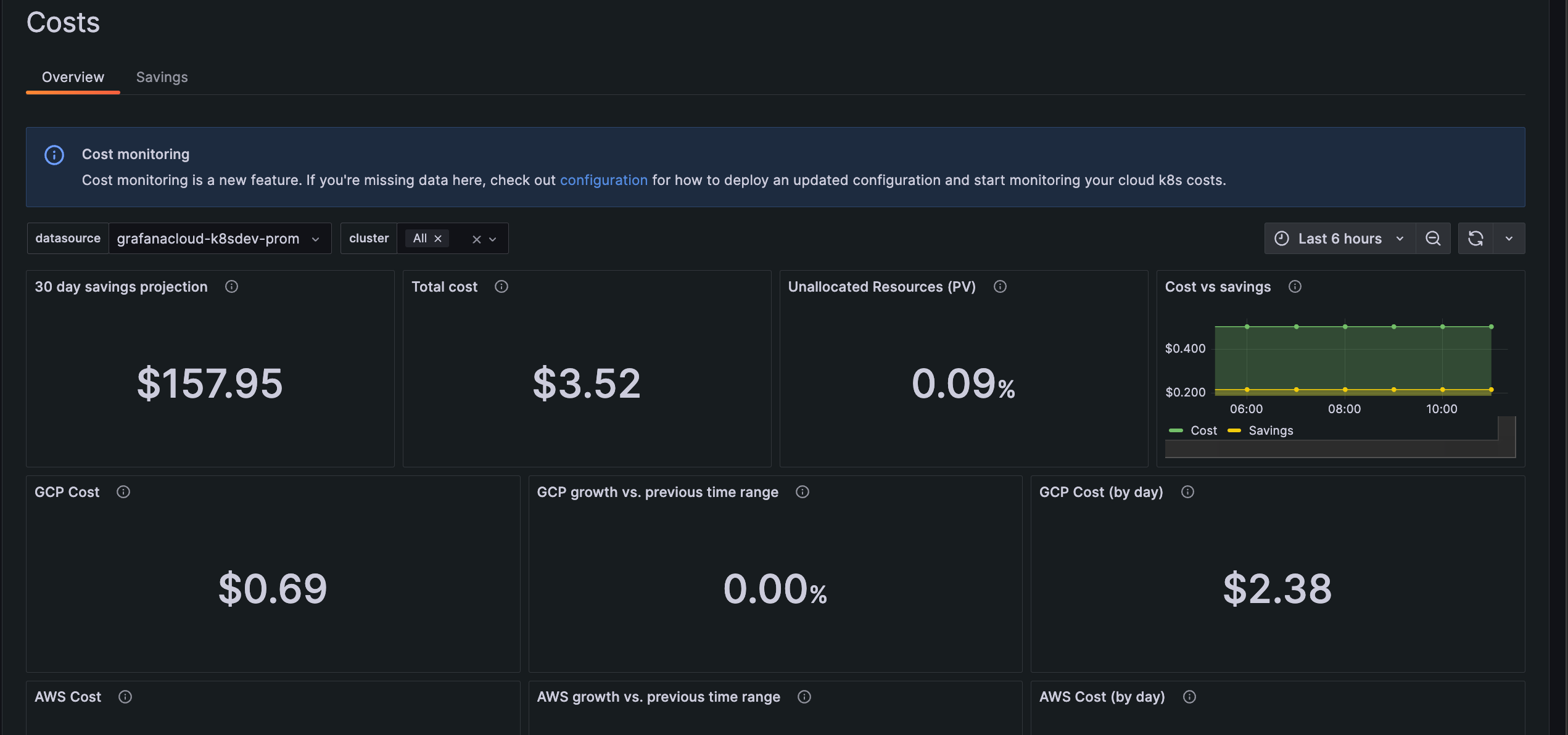The image size is (1568, 735).
Task: Click the $2.38 GCP cost by day value
Action: 1277,589
